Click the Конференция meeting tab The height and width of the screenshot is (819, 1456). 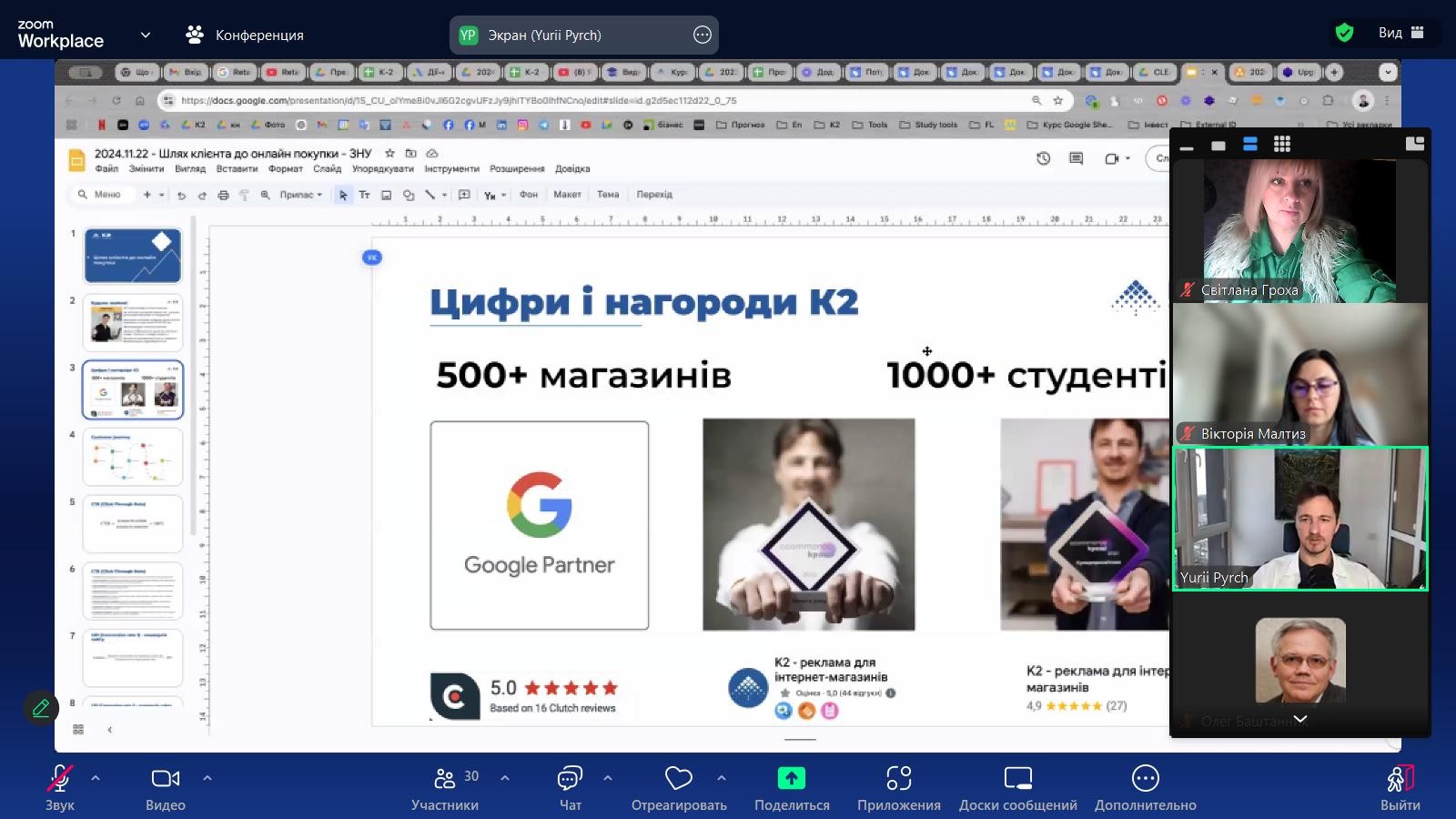tap(245, 35)
